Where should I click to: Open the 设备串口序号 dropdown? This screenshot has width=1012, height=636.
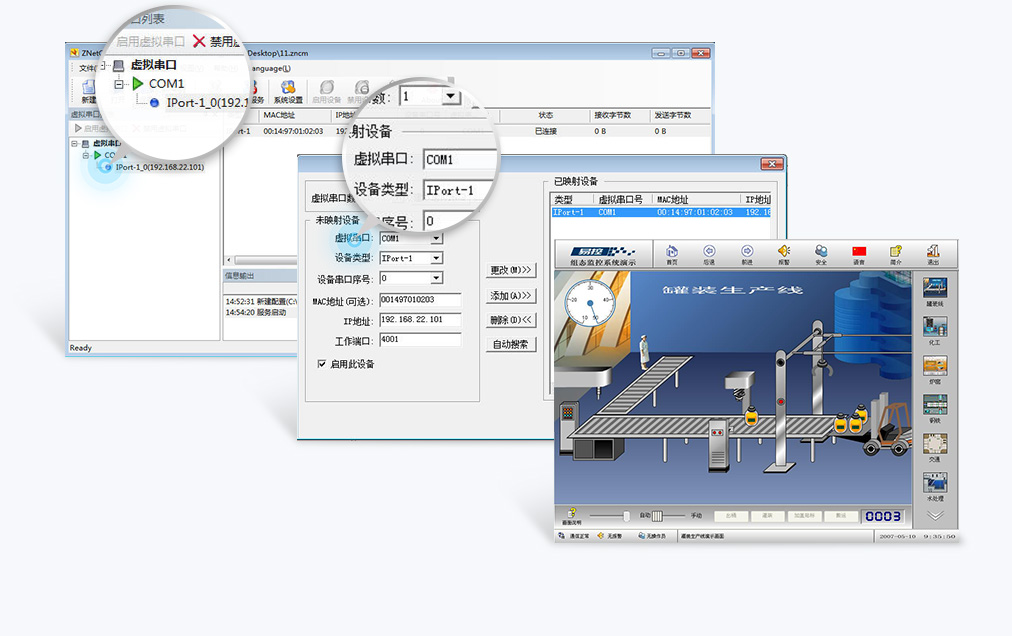(x=436, y=278)
